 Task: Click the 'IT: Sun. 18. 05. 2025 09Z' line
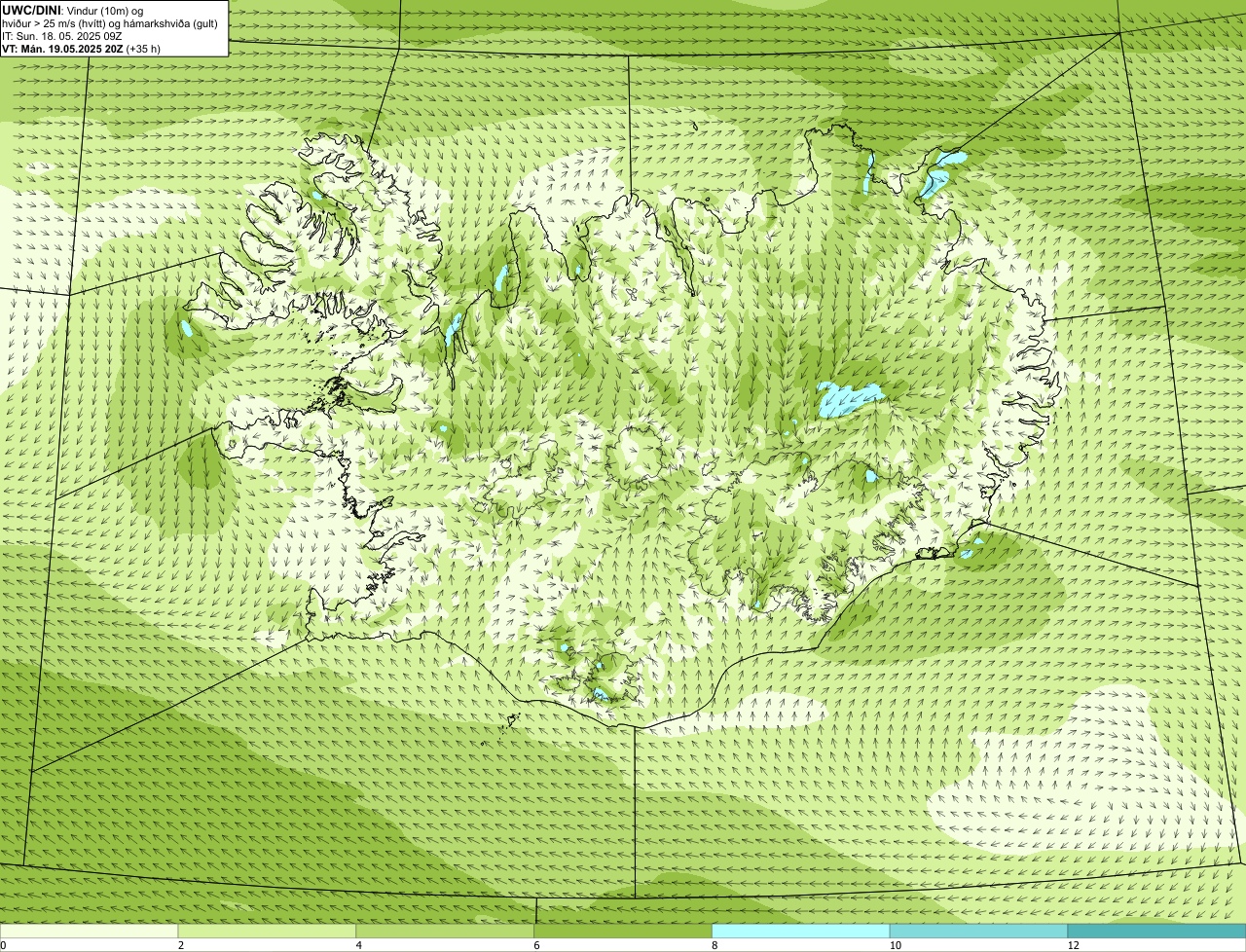62,35
